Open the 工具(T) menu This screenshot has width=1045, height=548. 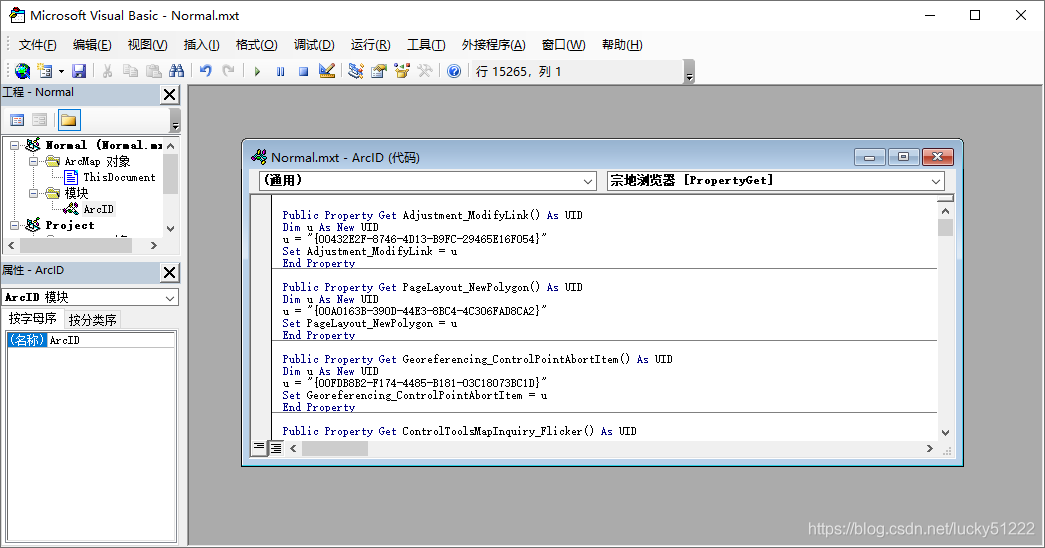tap(426, 45)
